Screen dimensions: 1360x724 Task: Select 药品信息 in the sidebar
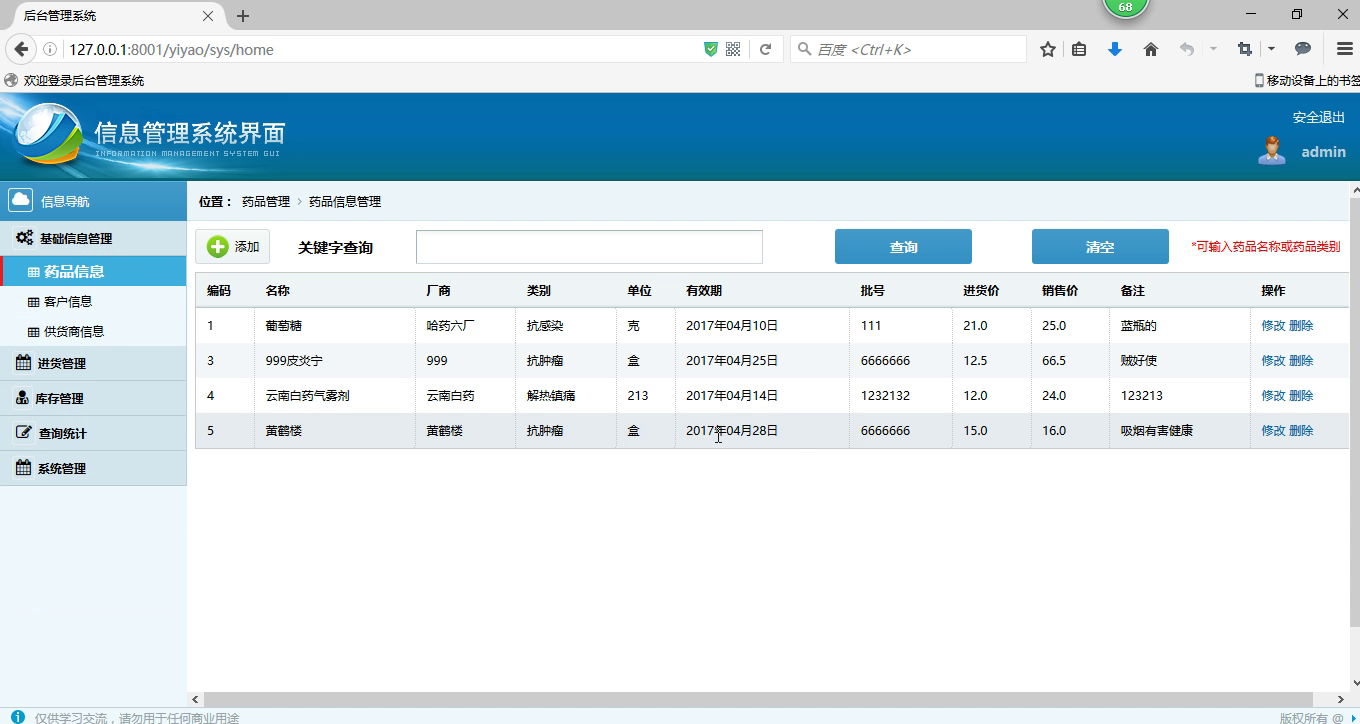(93, 271)
